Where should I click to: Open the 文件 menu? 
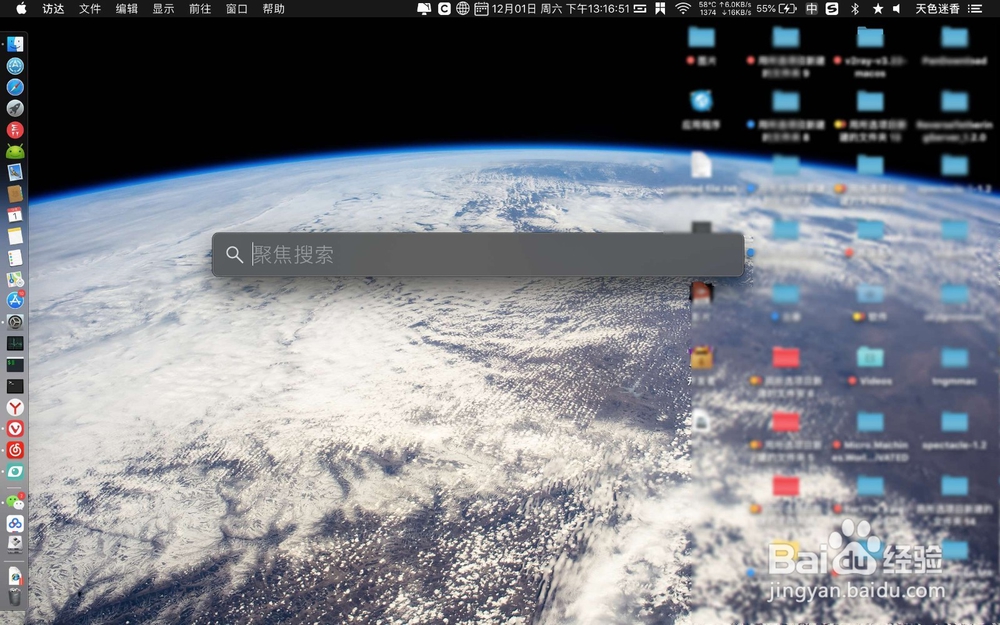pyautogui.click(x=90, y=8)
